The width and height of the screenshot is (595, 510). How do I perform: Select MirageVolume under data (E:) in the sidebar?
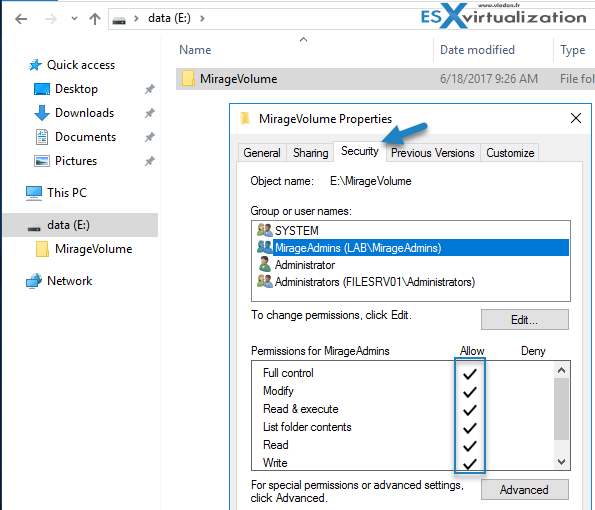93,249
